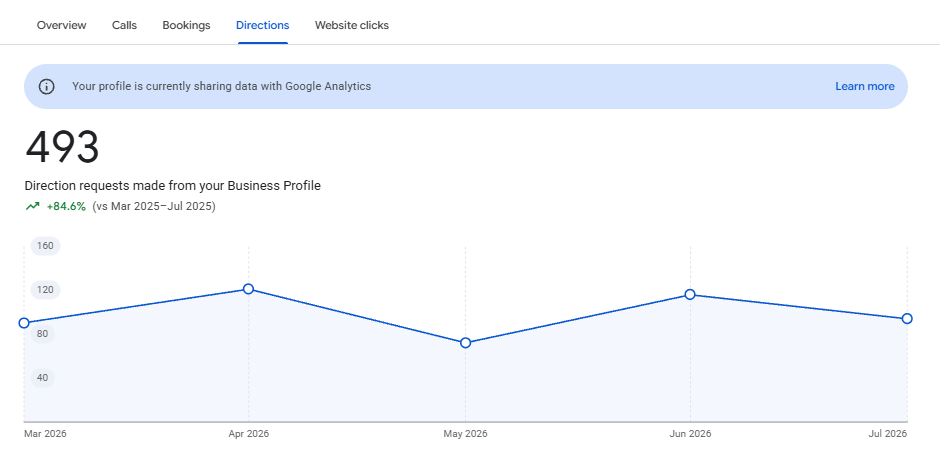Select the Bookings tab
This screenshot has height=457, width=940.
(x=186, y=25)
